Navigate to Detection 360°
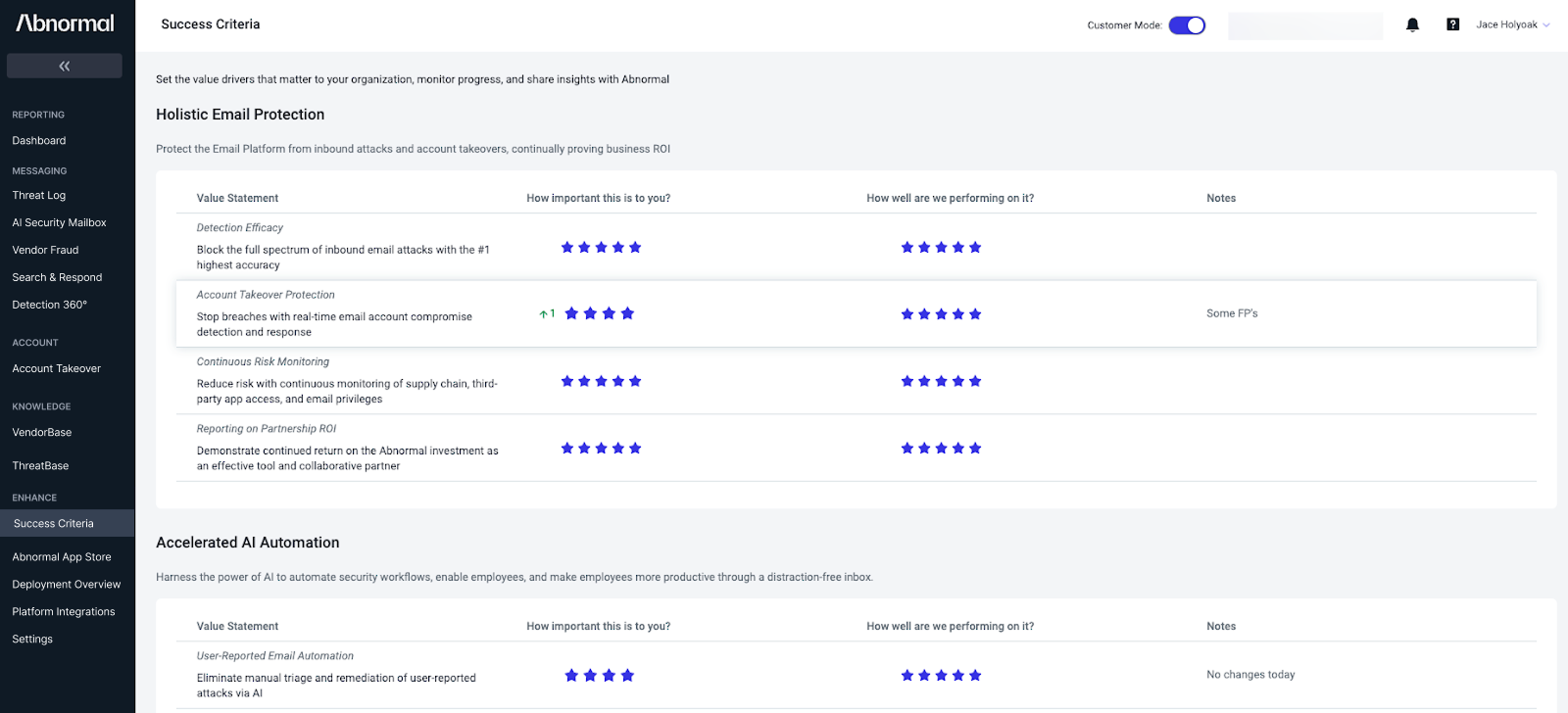This screenshot has height=713, width=1568. (49, 306)
